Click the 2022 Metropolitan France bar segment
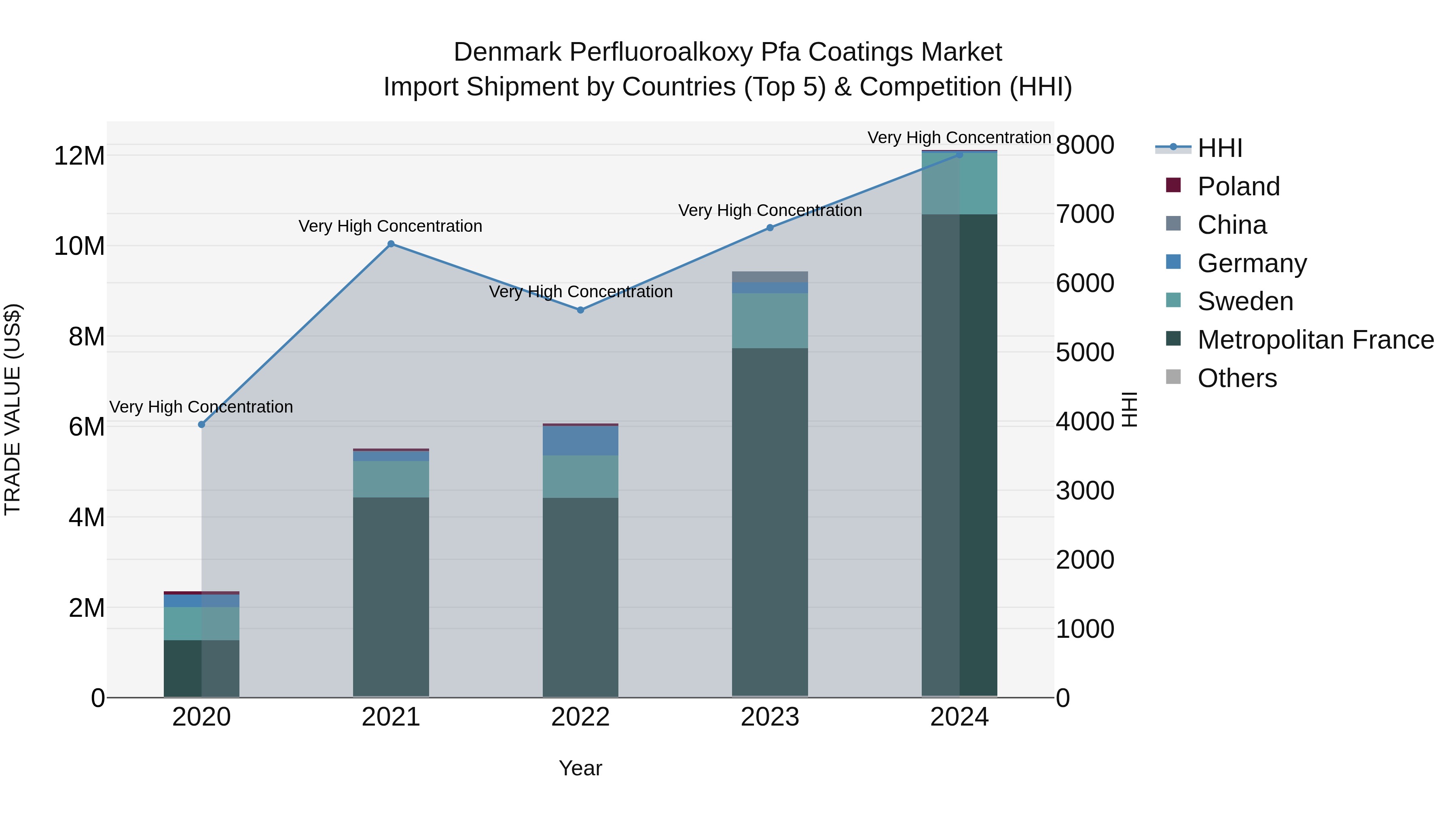This screenshot has height=819, width=1456. [580, 597]
